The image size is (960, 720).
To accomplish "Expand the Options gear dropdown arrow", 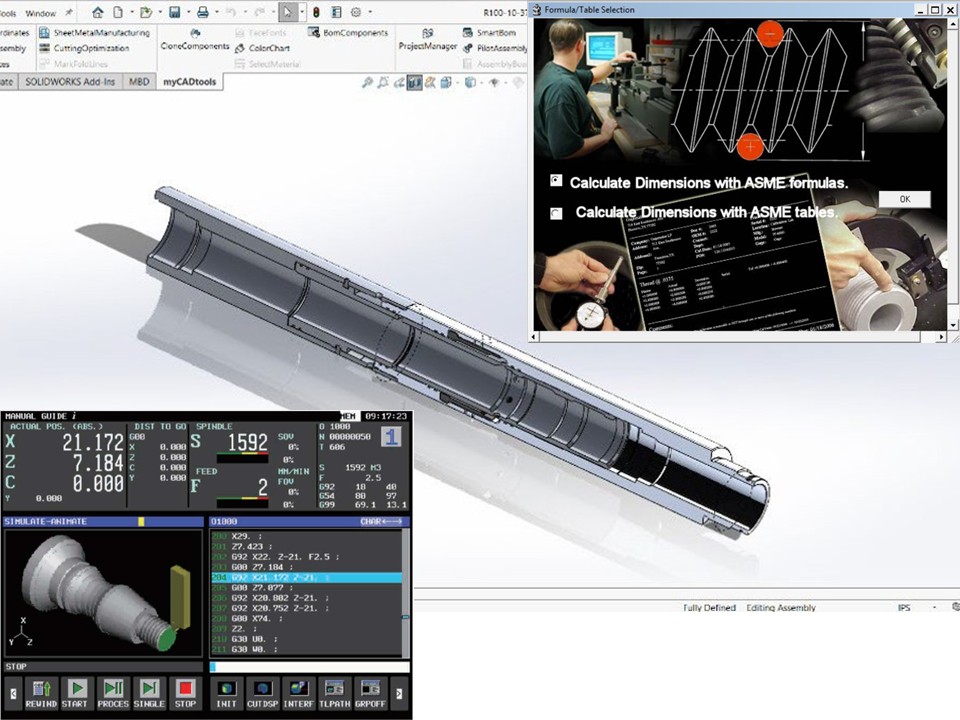I will [370, 12].
